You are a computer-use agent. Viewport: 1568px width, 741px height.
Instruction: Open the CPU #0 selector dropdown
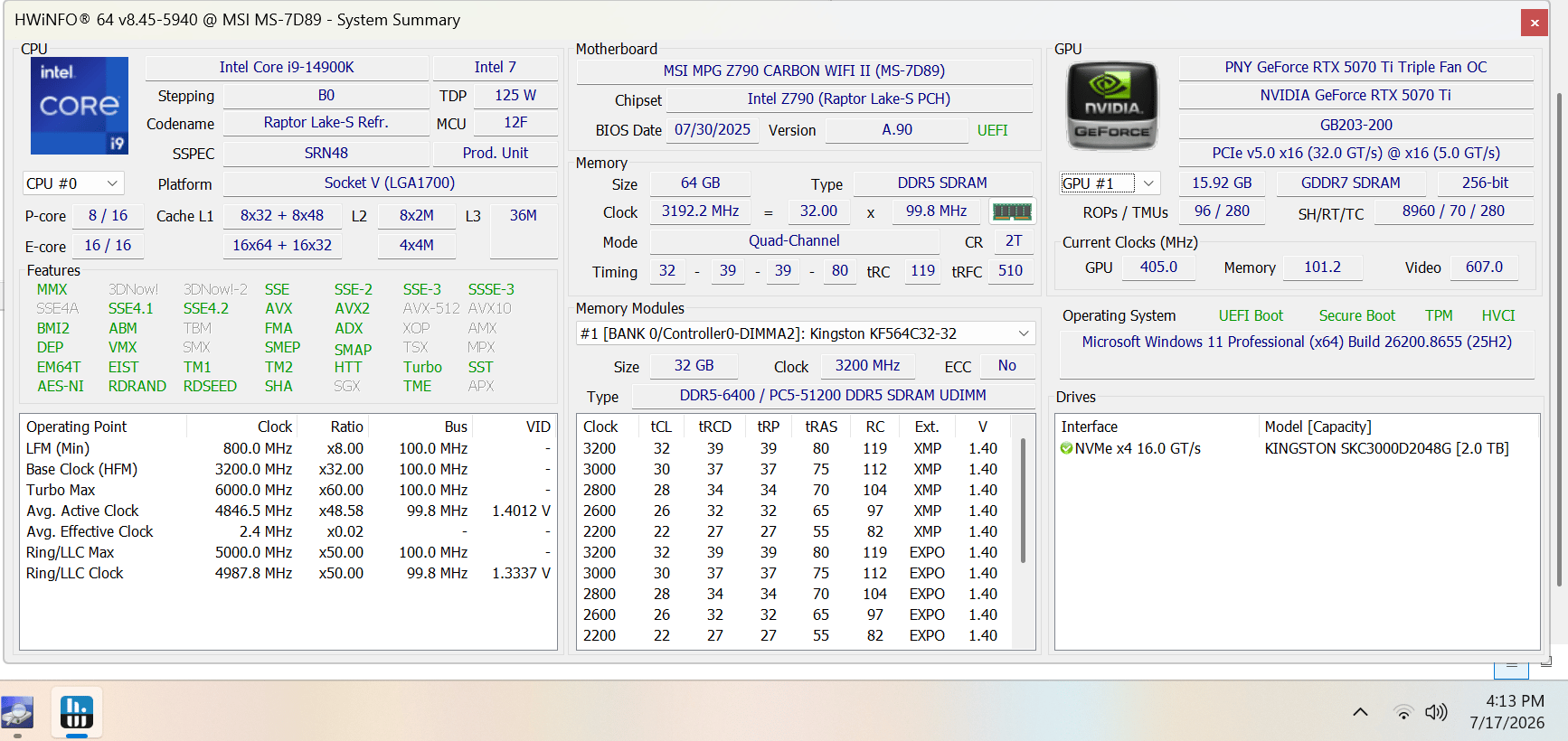(73, 183)
